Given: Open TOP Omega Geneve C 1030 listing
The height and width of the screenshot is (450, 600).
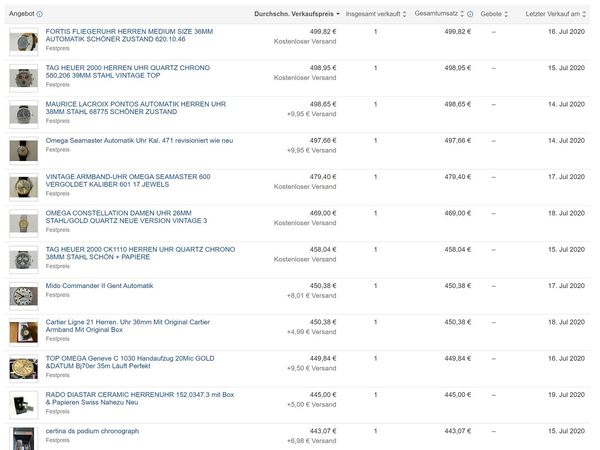Looking at the screenshot, I should [x=130, y=362].
